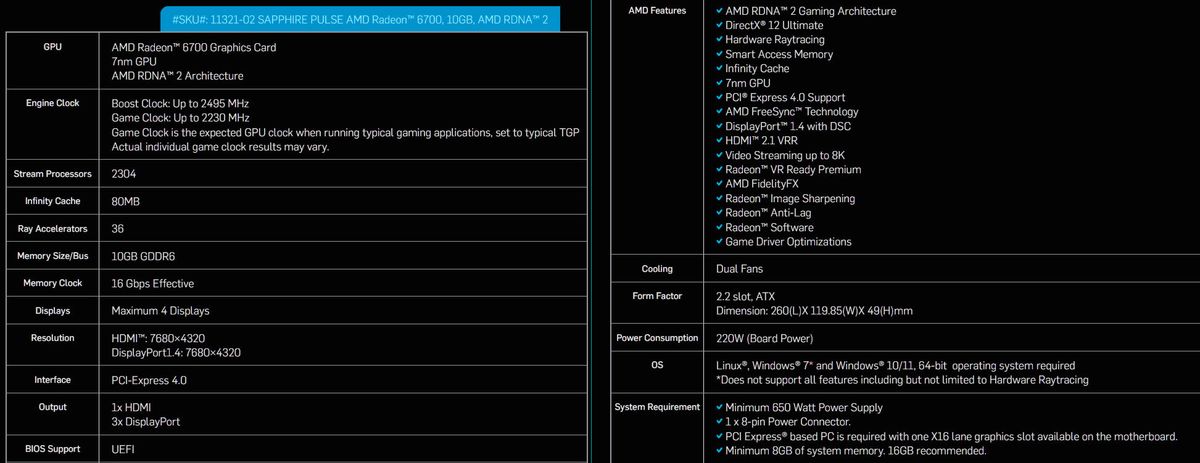Click checkmark beside 'HDMI™ 2.1 VRR'
Viewport: 1200px width, 463px height.
720,141
